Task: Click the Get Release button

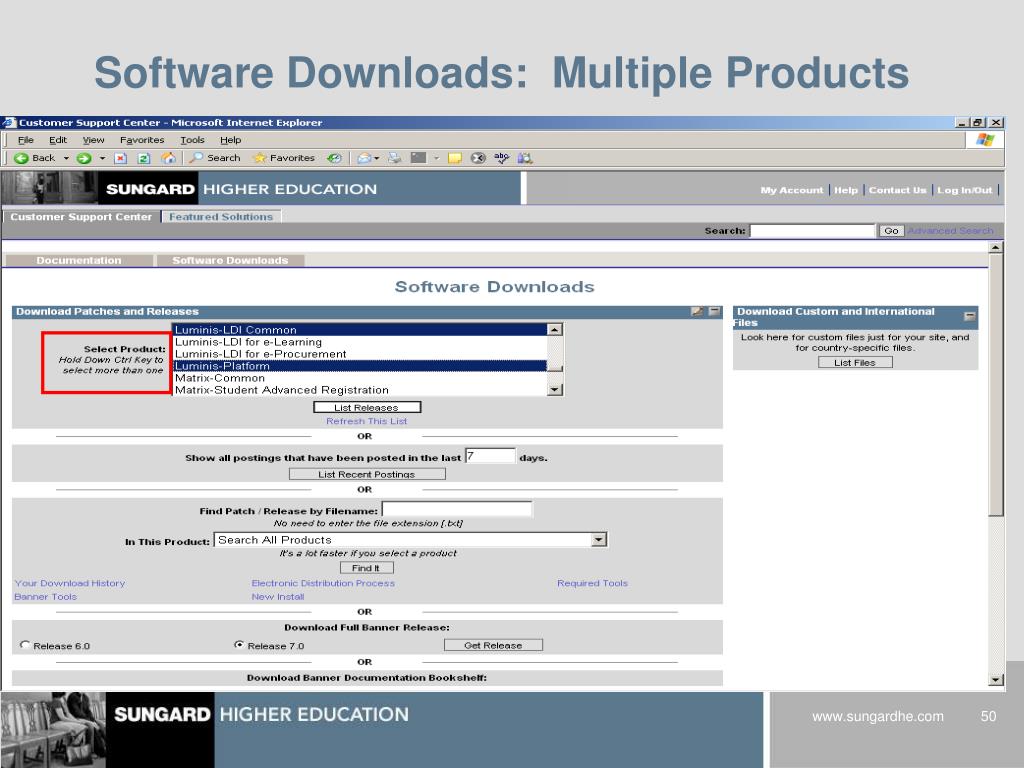Action: coord(493,645)
